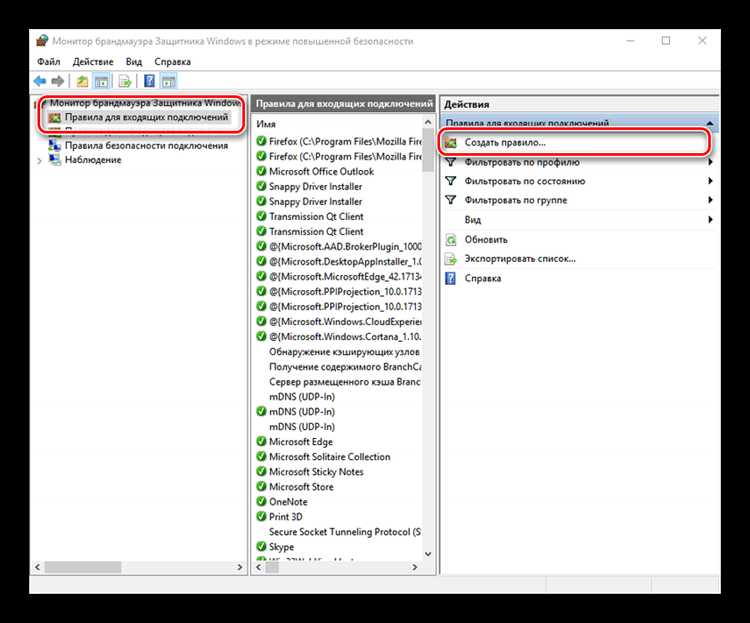Click the Forward arrow toolbar icon
Viewport: 750px width, 623px height.
coord(58,81)
